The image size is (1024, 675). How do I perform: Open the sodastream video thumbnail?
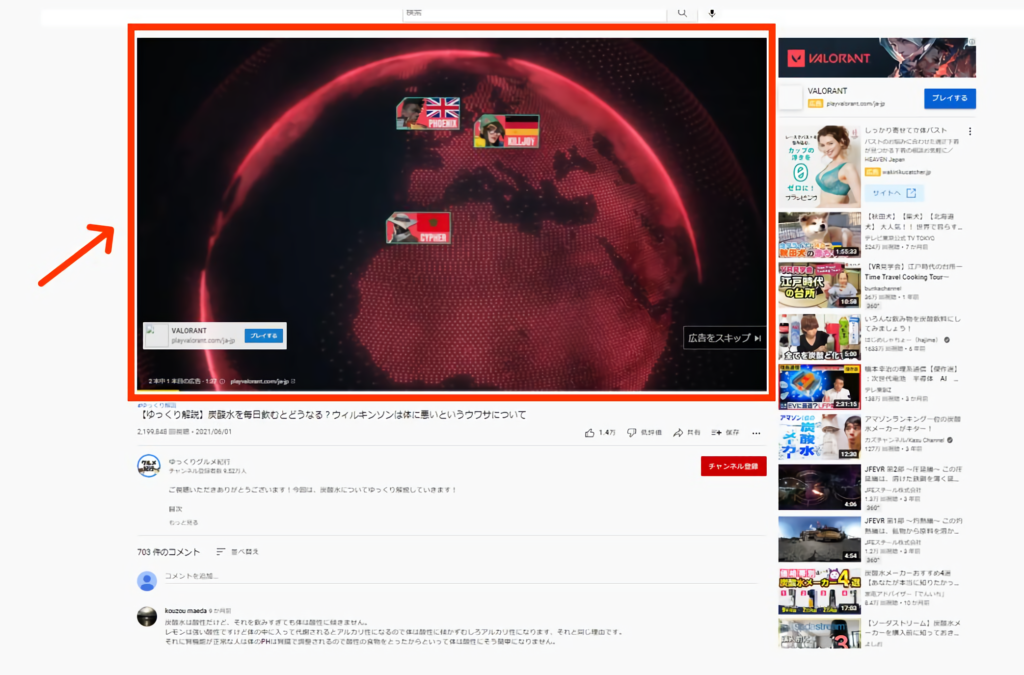(x=820, y=633)
